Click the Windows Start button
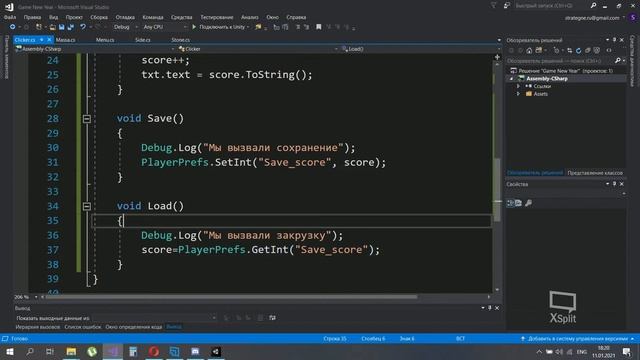This screenshot has width=640, height=360. [10, 352]
